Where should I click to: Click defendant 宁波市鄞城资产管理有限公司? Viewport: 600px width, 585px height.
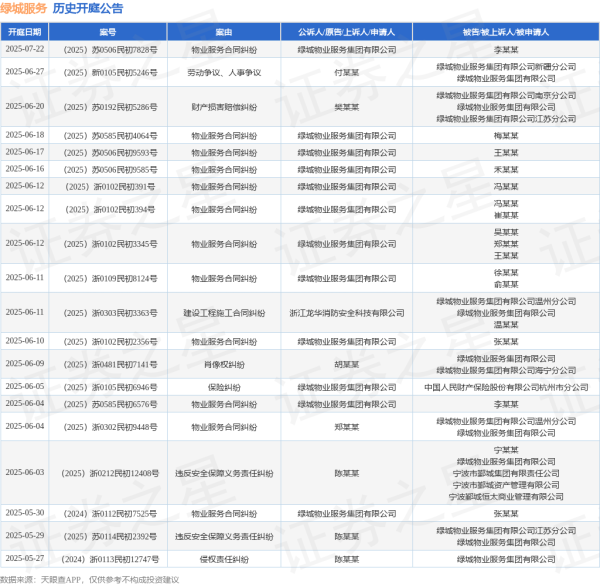[506, 485]
